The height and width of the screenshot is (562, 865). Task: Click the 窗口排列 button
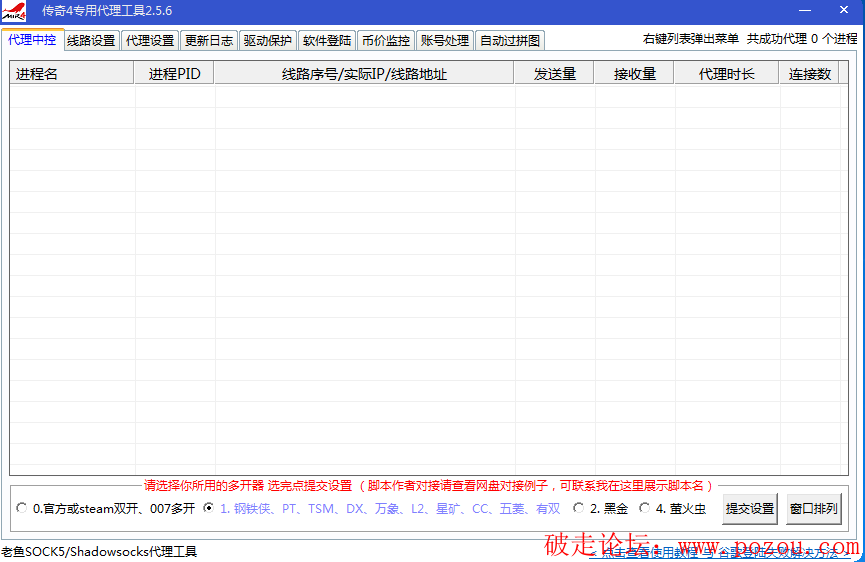tap(814, 509)
